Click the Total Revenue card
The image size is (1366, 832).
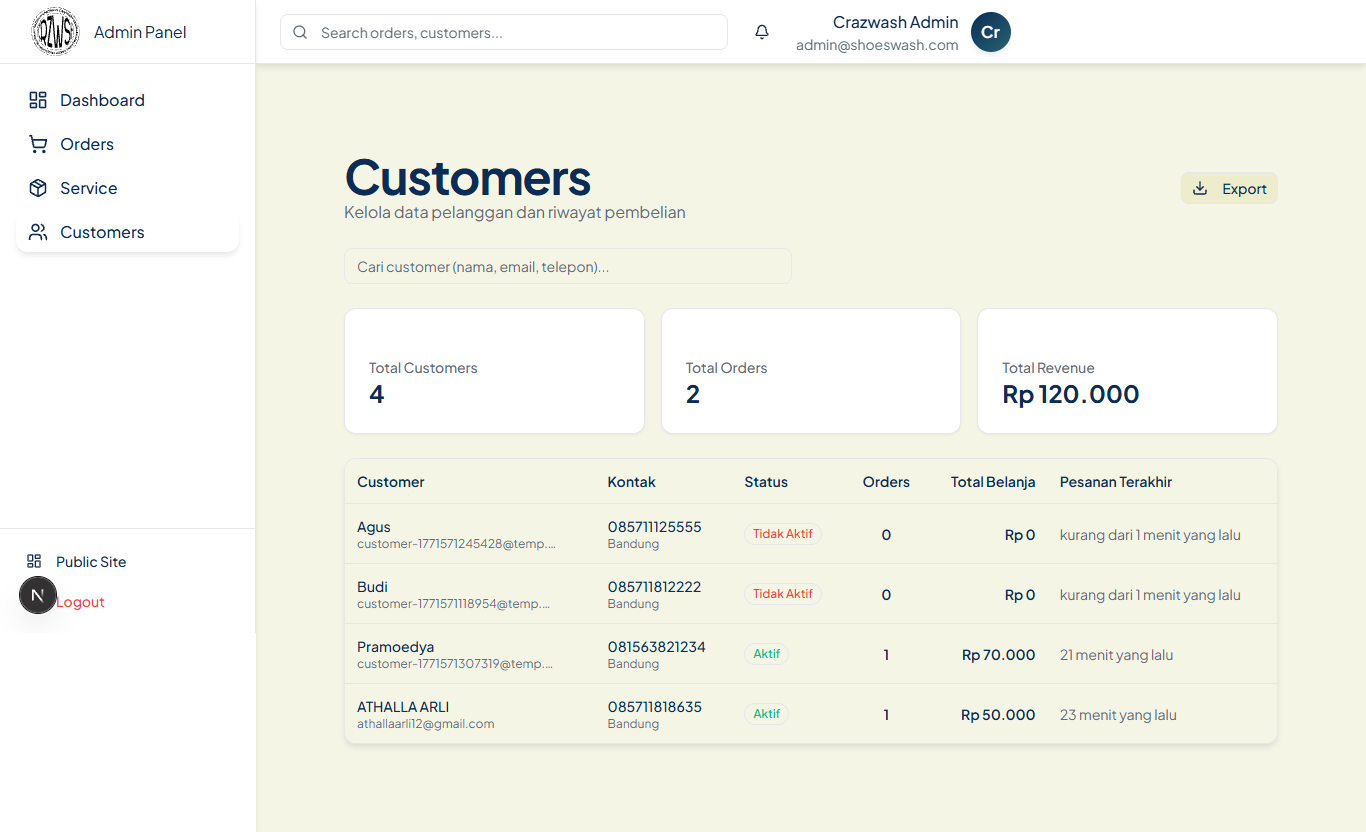(1127, 371)
